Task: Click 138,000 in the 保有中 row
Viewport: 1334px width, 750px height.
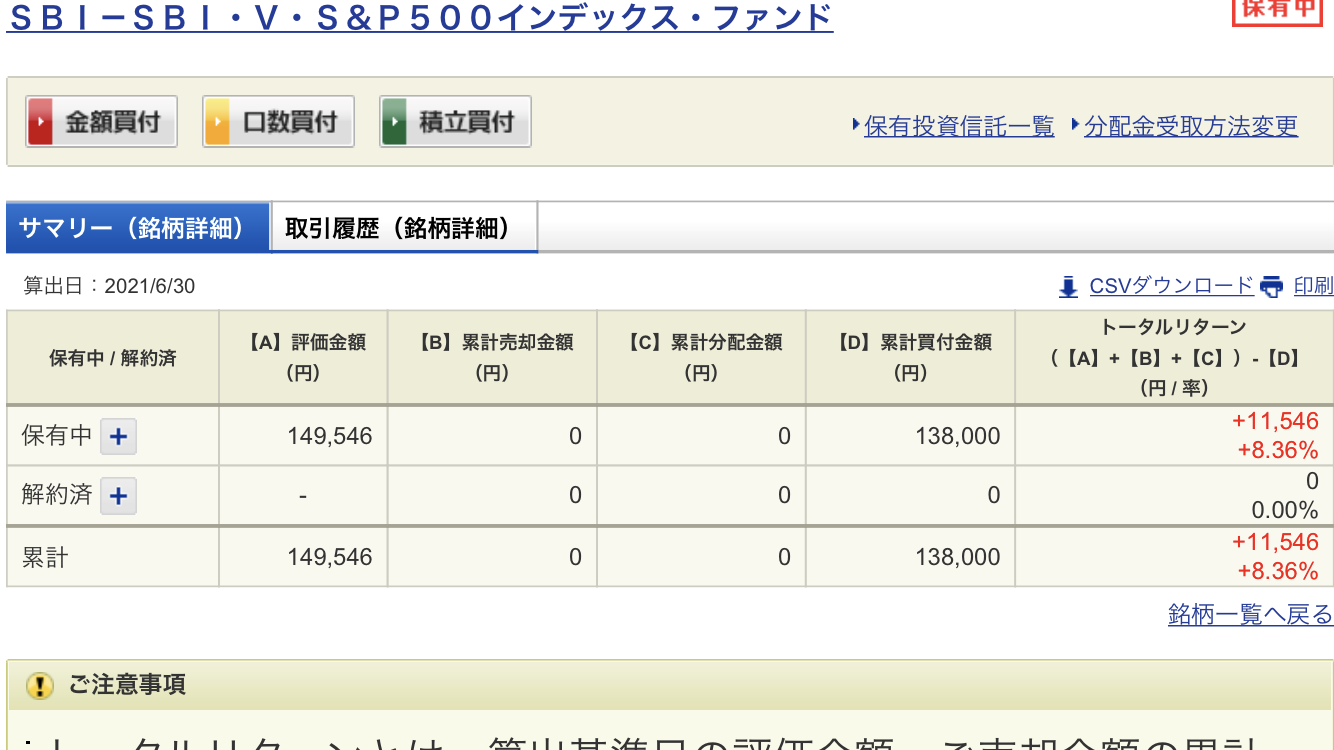Action: pyautogui.click(x=958, y=436)
